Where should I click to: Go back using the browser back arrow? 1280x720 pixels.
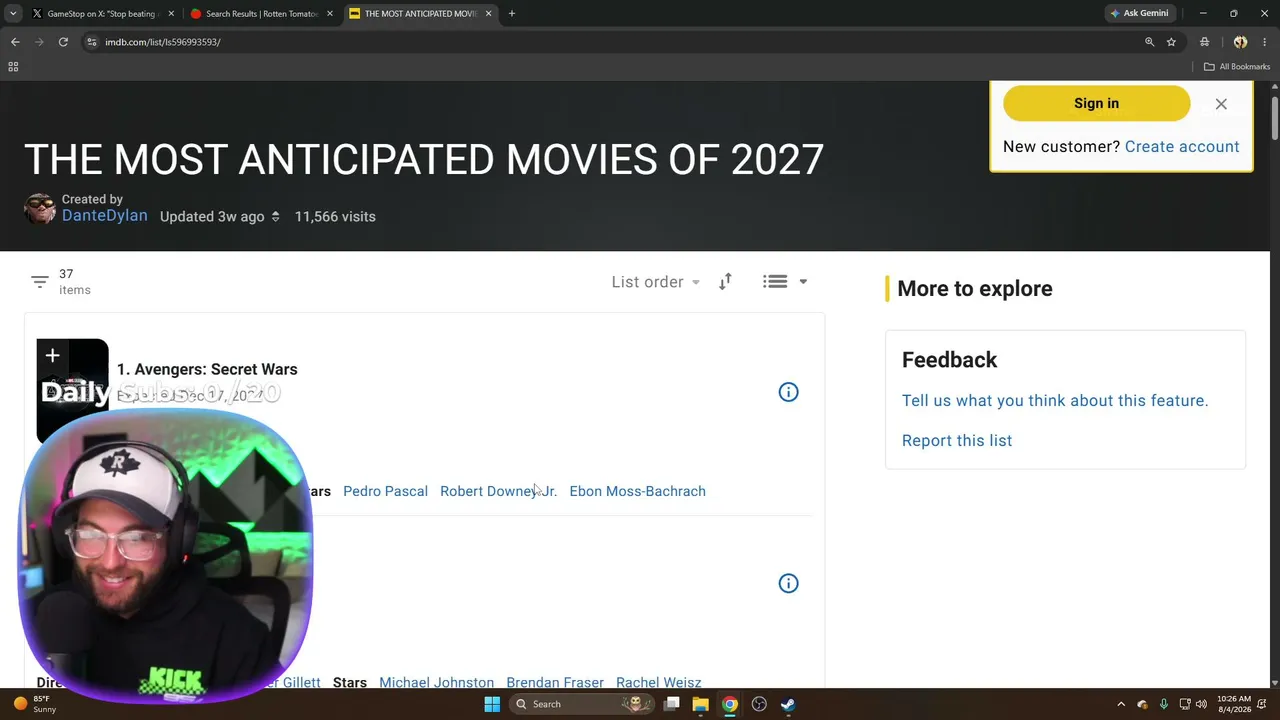15,42
